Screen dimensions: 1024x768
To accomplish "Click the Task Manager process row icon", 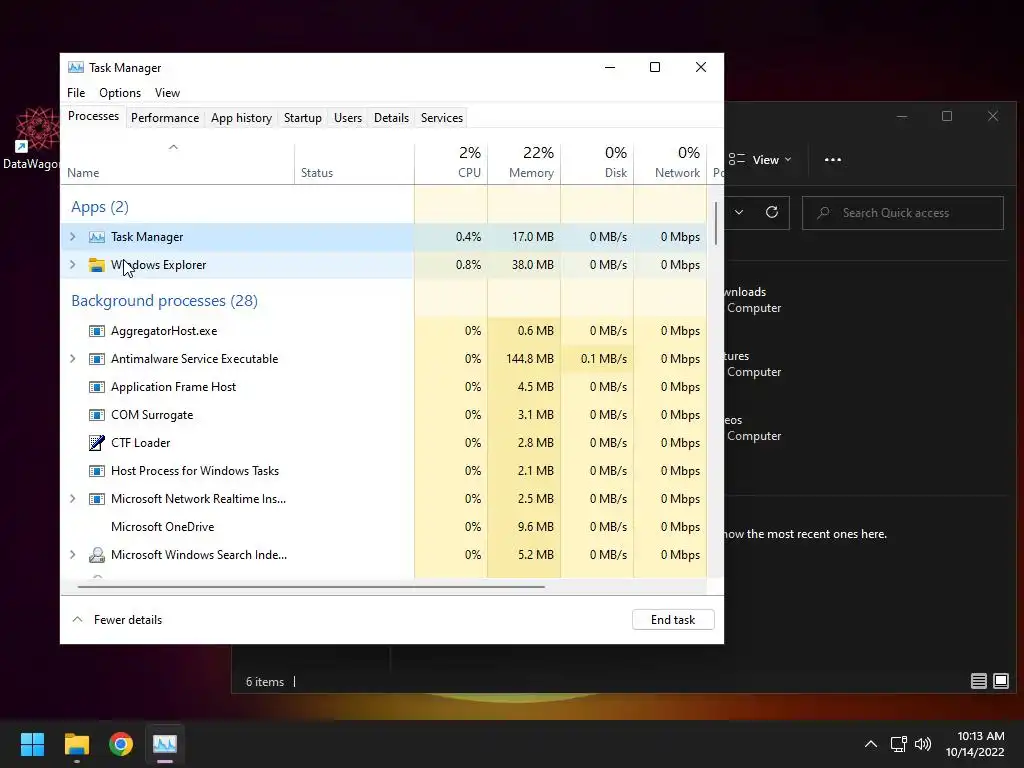I will [97, 237].
